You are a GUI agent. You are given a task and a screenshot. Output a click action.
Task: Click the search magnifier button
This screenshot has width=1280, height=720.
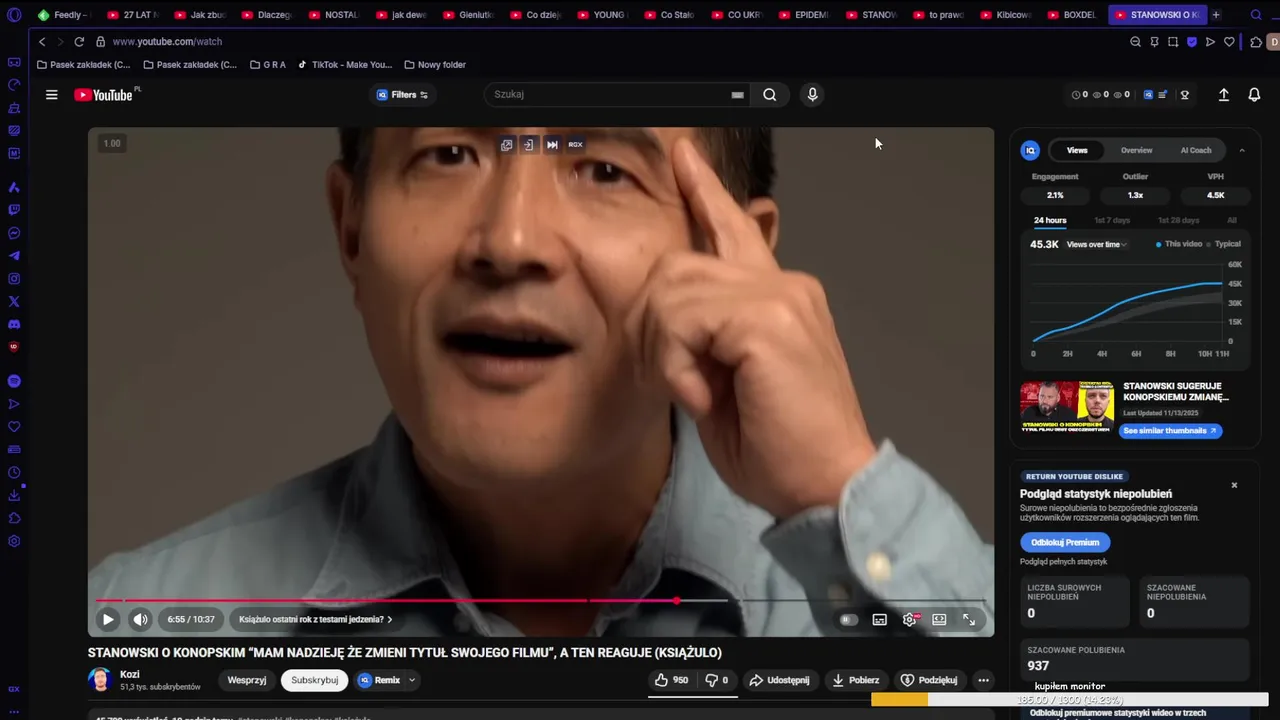point(769,95)
